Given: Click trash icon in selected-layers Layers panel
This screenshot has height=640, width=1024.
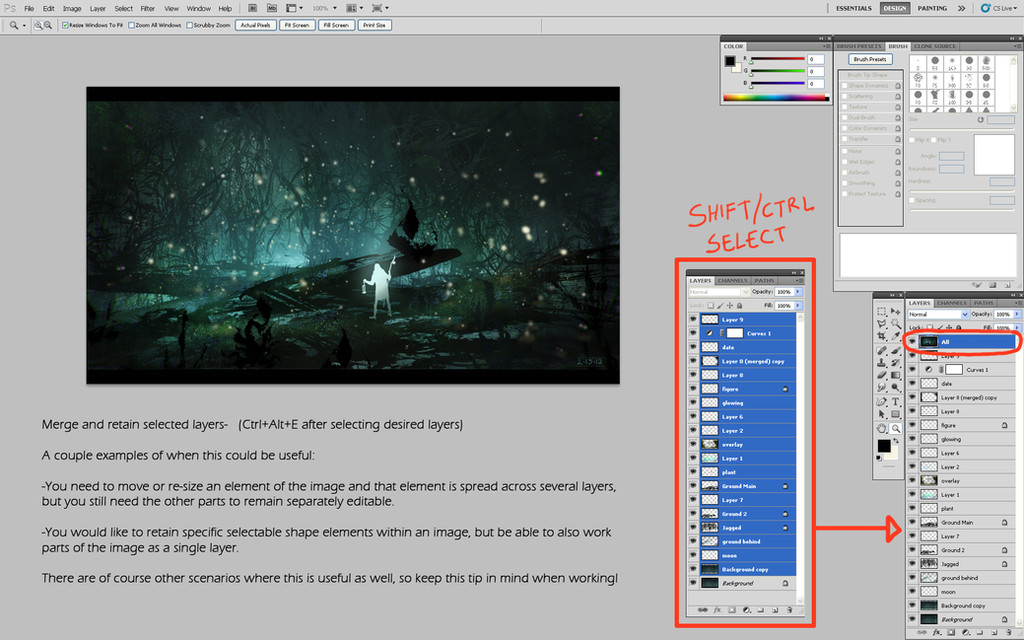Looking at the screenshot, I should [789, 610].
